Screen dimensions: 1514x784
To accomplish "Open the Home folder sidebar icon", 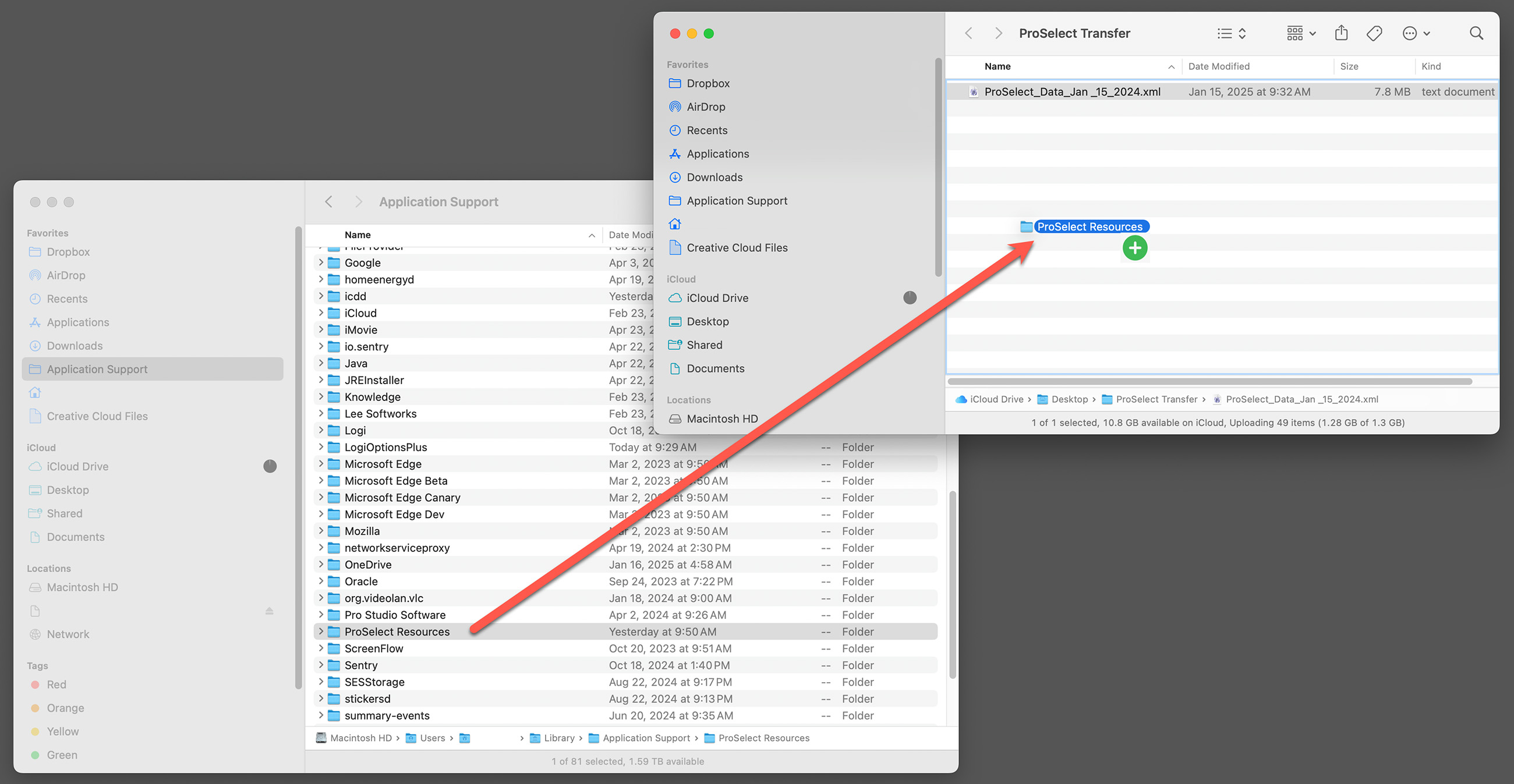I will [675, 224].
